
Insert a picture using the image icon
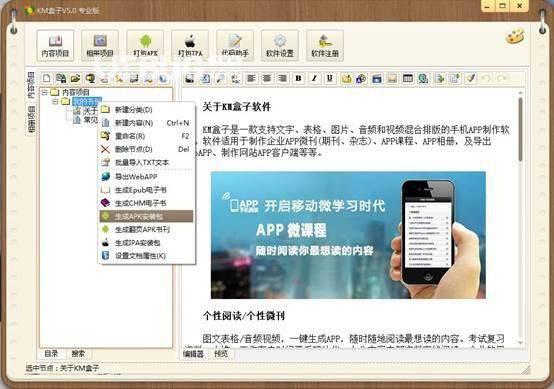(392, 78)
